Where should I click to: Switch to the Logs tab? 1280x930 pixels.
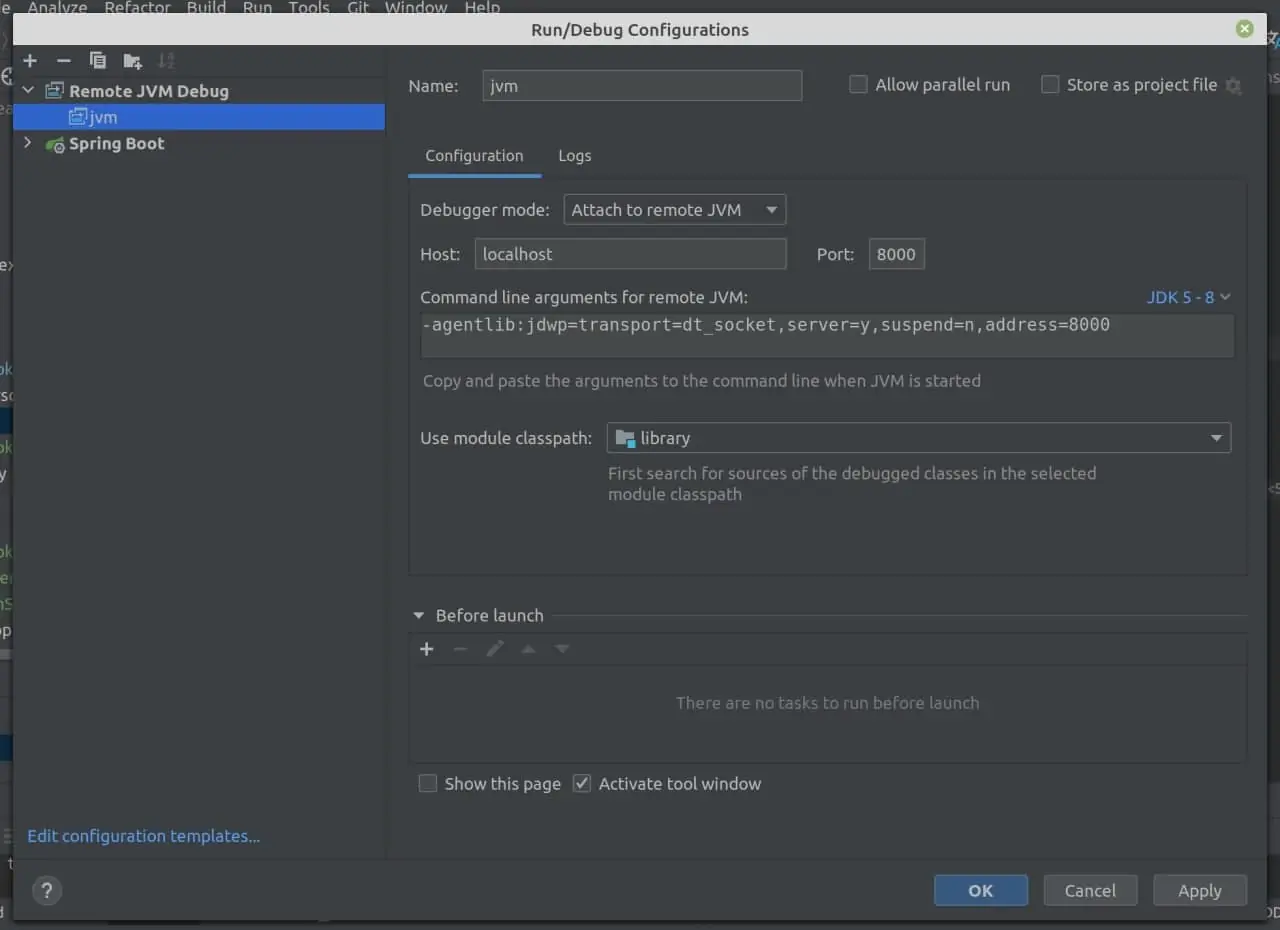tap(574, 156)
